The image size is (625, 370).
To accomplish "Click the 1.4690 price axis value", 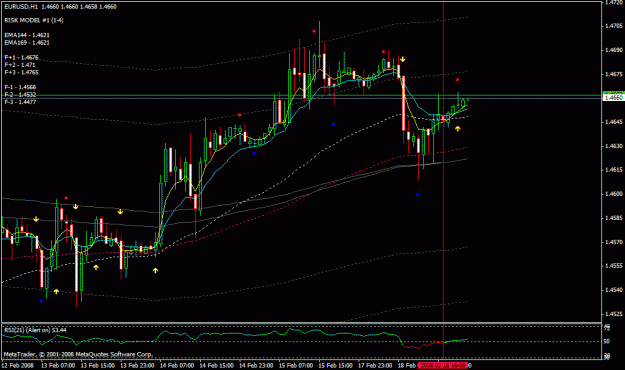I will [614, 50].
